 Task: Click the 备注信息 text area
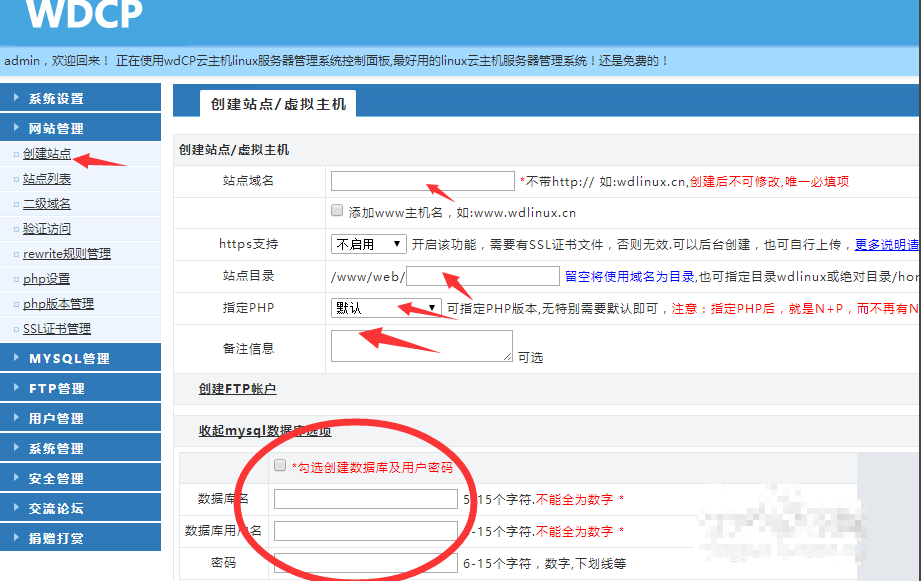coord(421,346)
